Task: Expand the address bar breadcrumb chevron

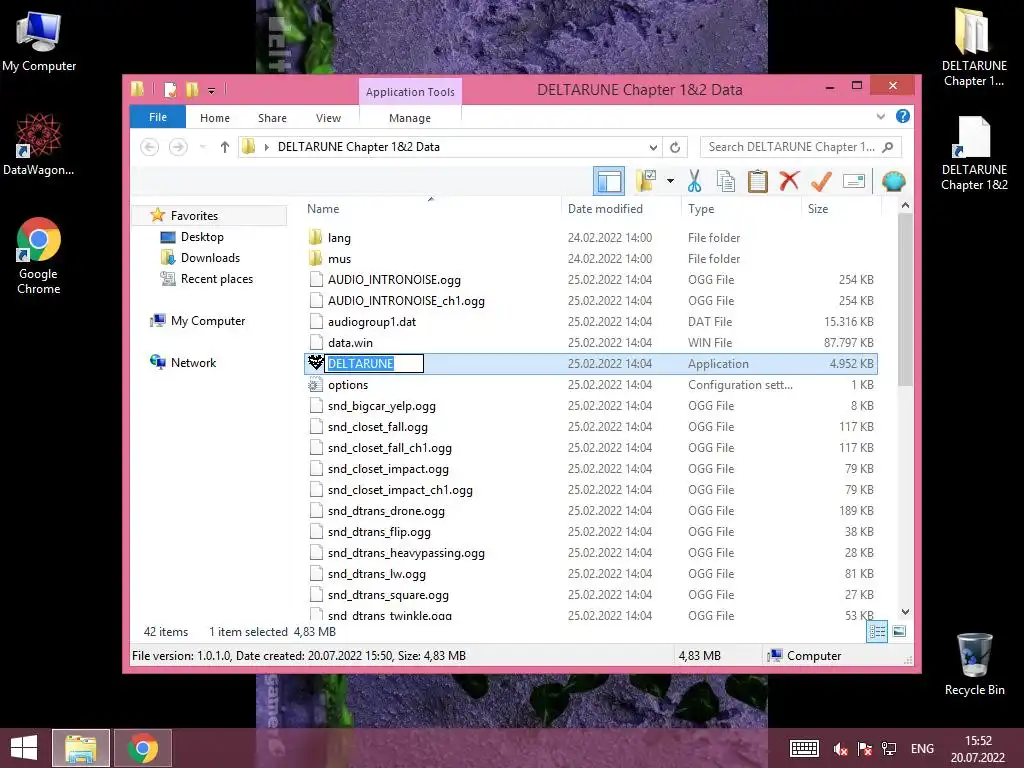Action: pyautogui.click(x=266, y=147)
